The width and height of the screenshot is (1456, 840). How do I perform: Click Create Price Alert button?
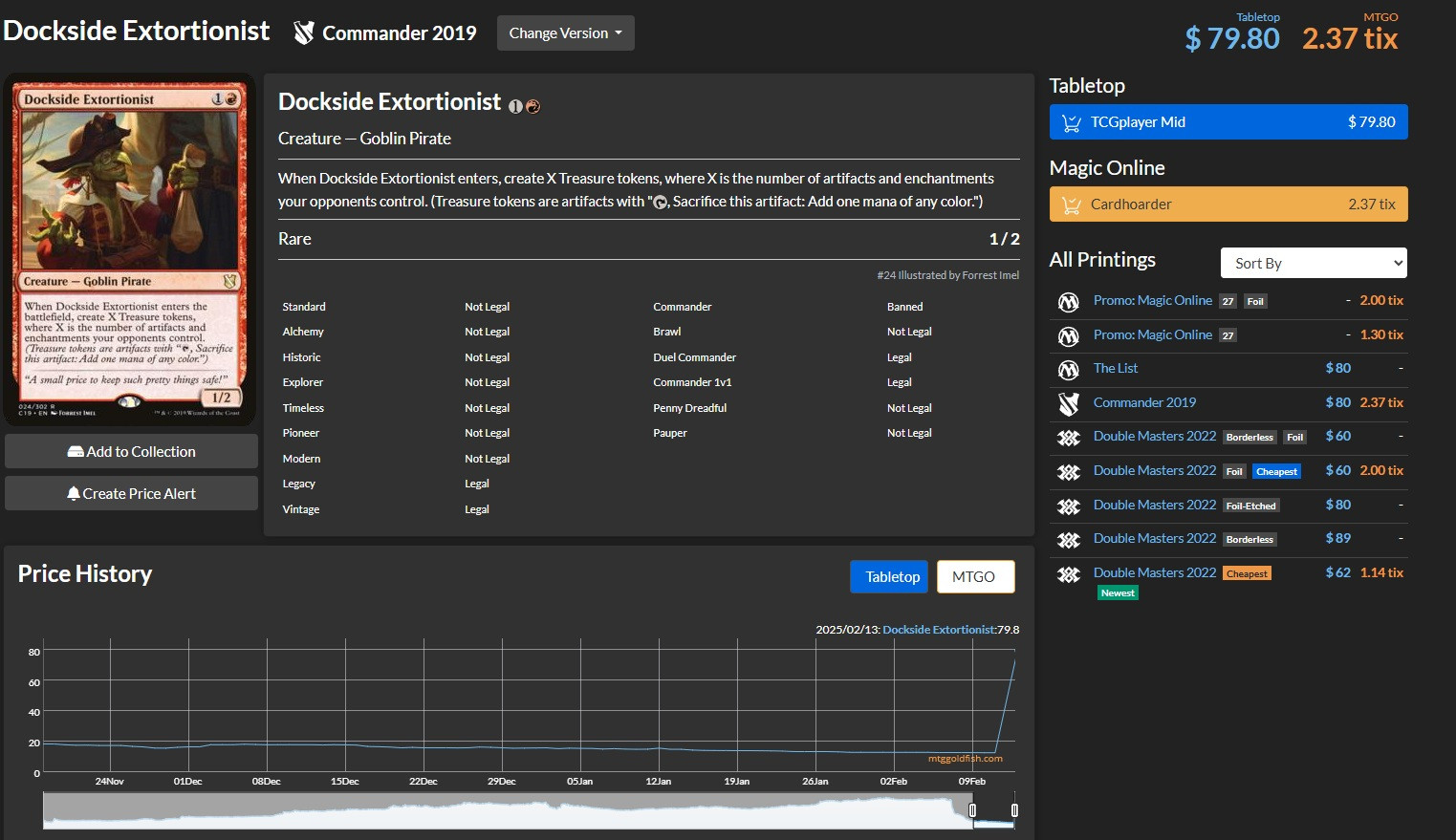tap(131, 493)
